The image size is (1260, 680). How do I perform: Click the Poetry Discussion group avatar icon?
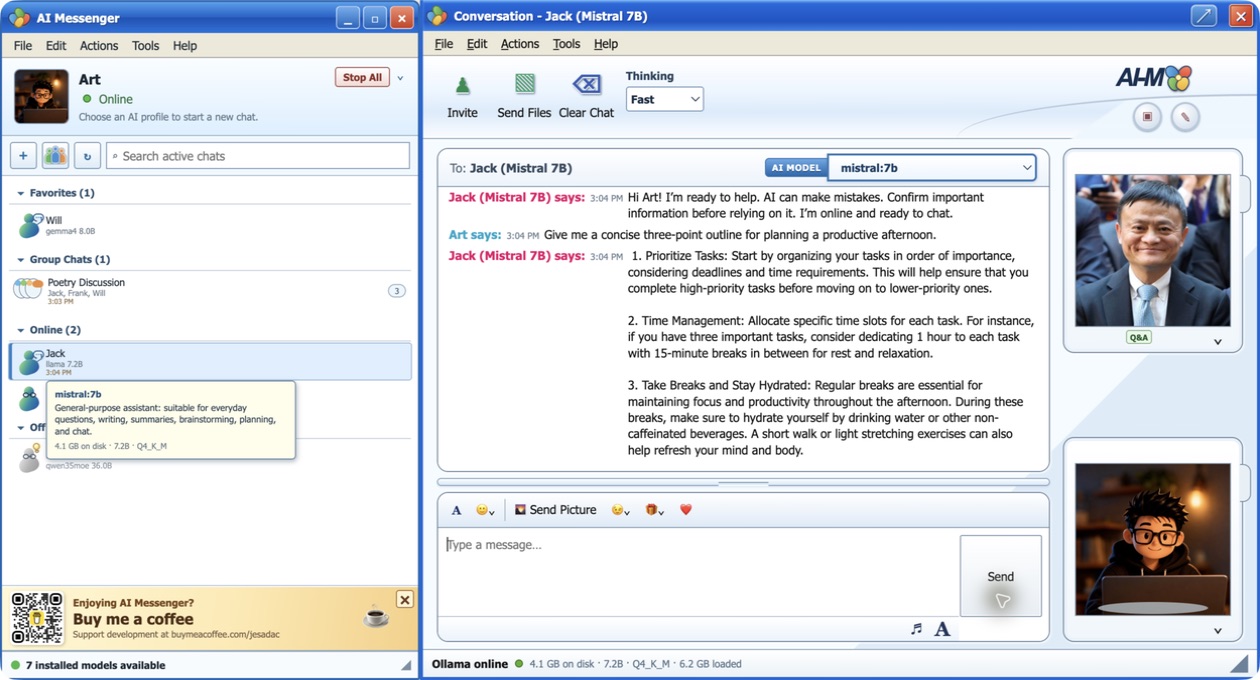click(28, 289)
